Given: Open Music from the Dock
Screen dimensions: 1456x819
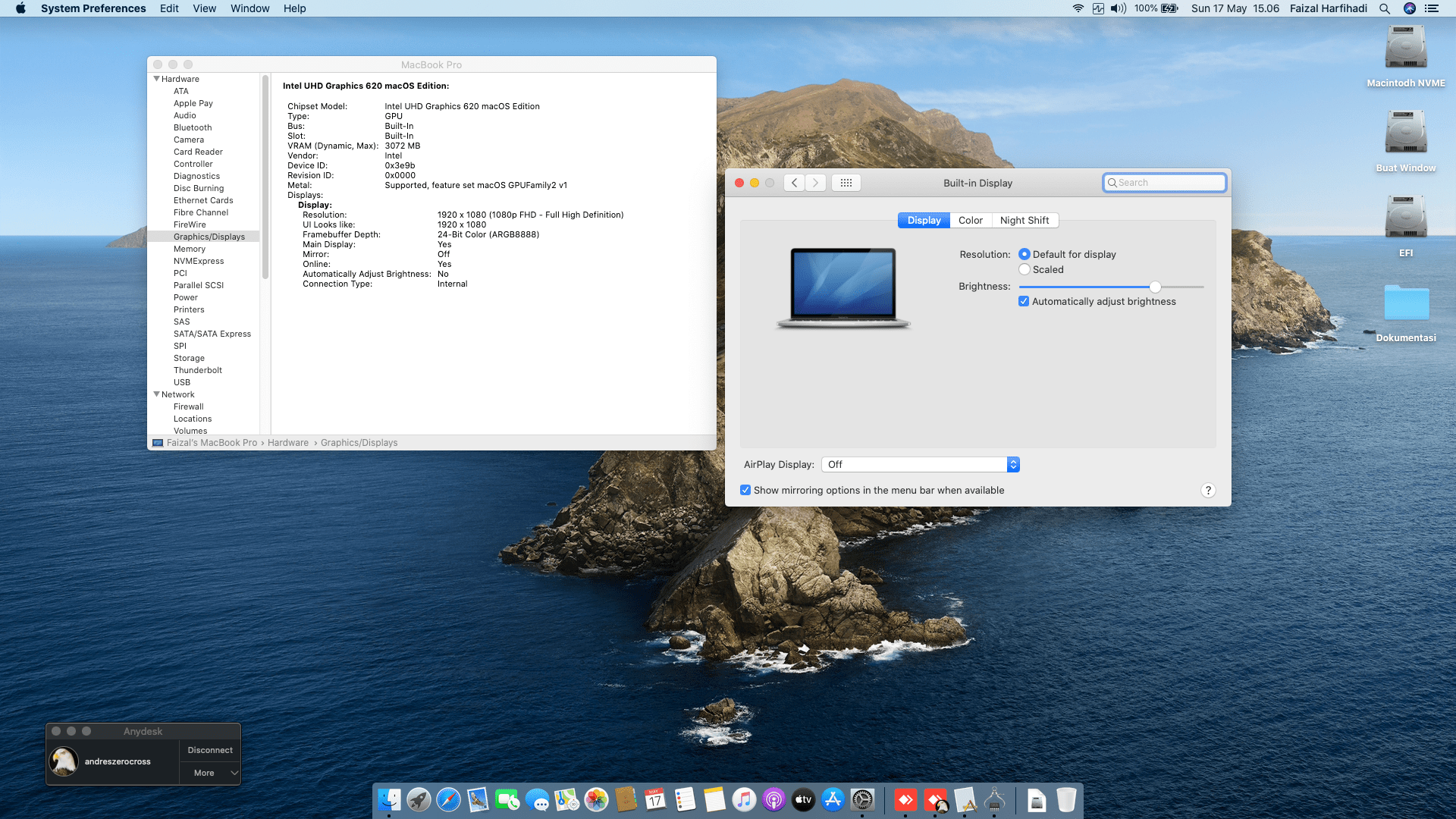Looking at the screenshot, I should click(x=744, y=799).
